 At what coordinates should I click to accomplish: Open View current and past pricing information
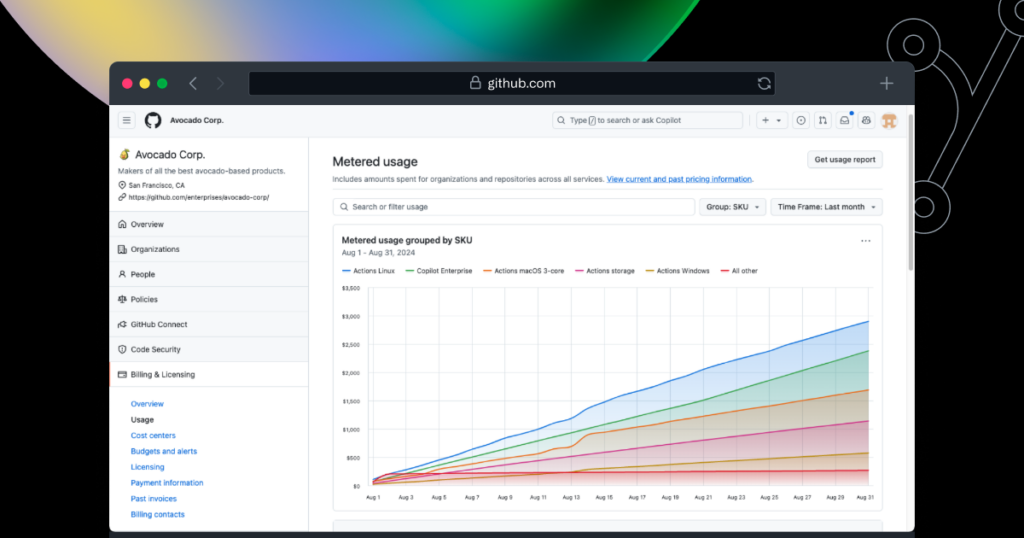pos(679,179)
